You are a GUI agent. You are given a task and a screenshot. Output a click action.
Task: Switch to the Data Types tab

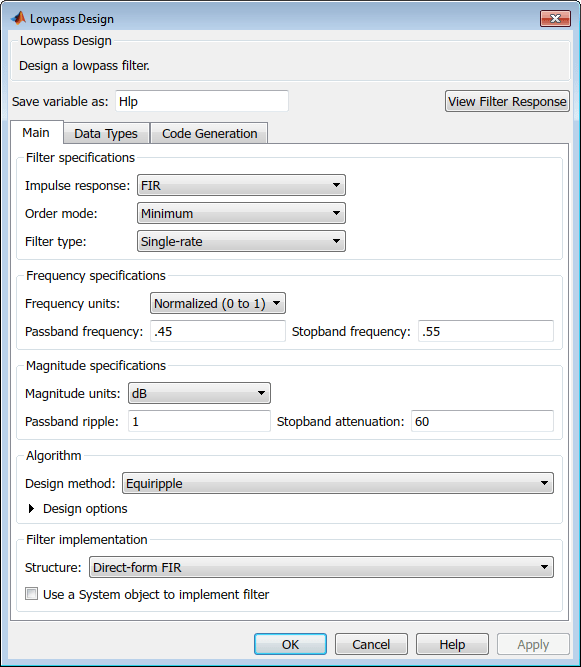pos(106,134)
